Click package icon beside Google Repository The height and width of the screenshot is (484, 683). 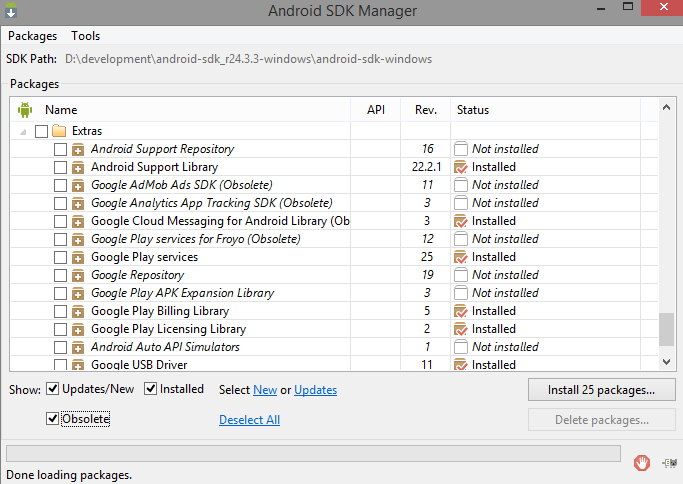tap(78, 275)
